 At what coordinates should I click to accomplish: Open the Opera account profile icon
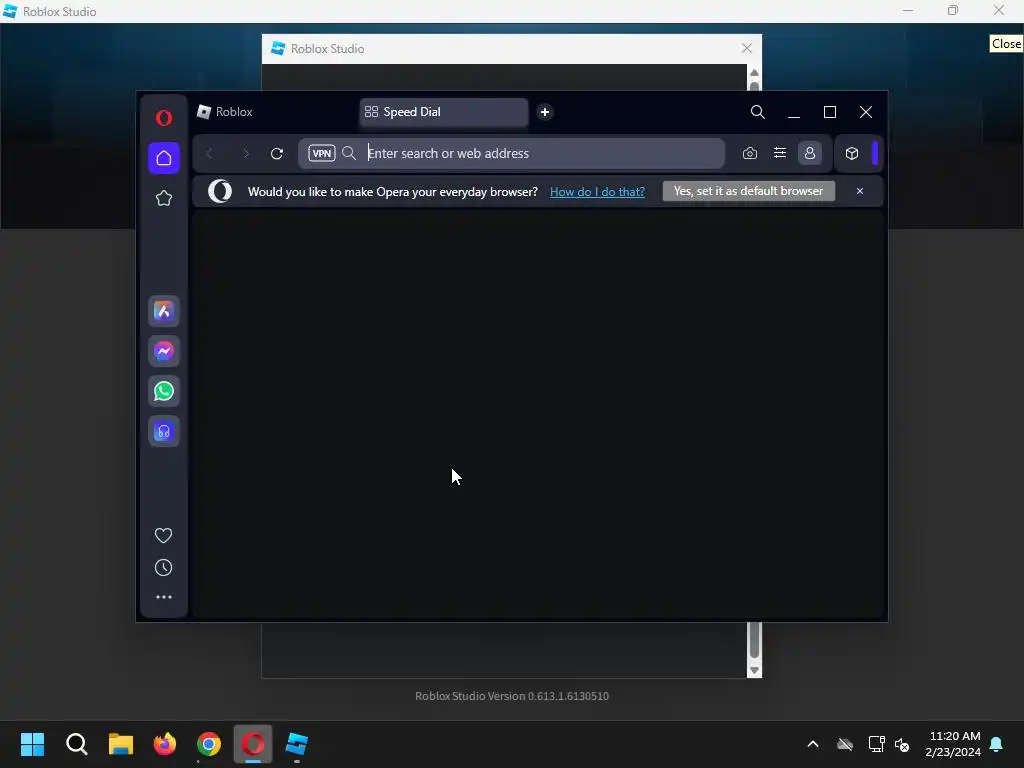click(x=810, y=153)
